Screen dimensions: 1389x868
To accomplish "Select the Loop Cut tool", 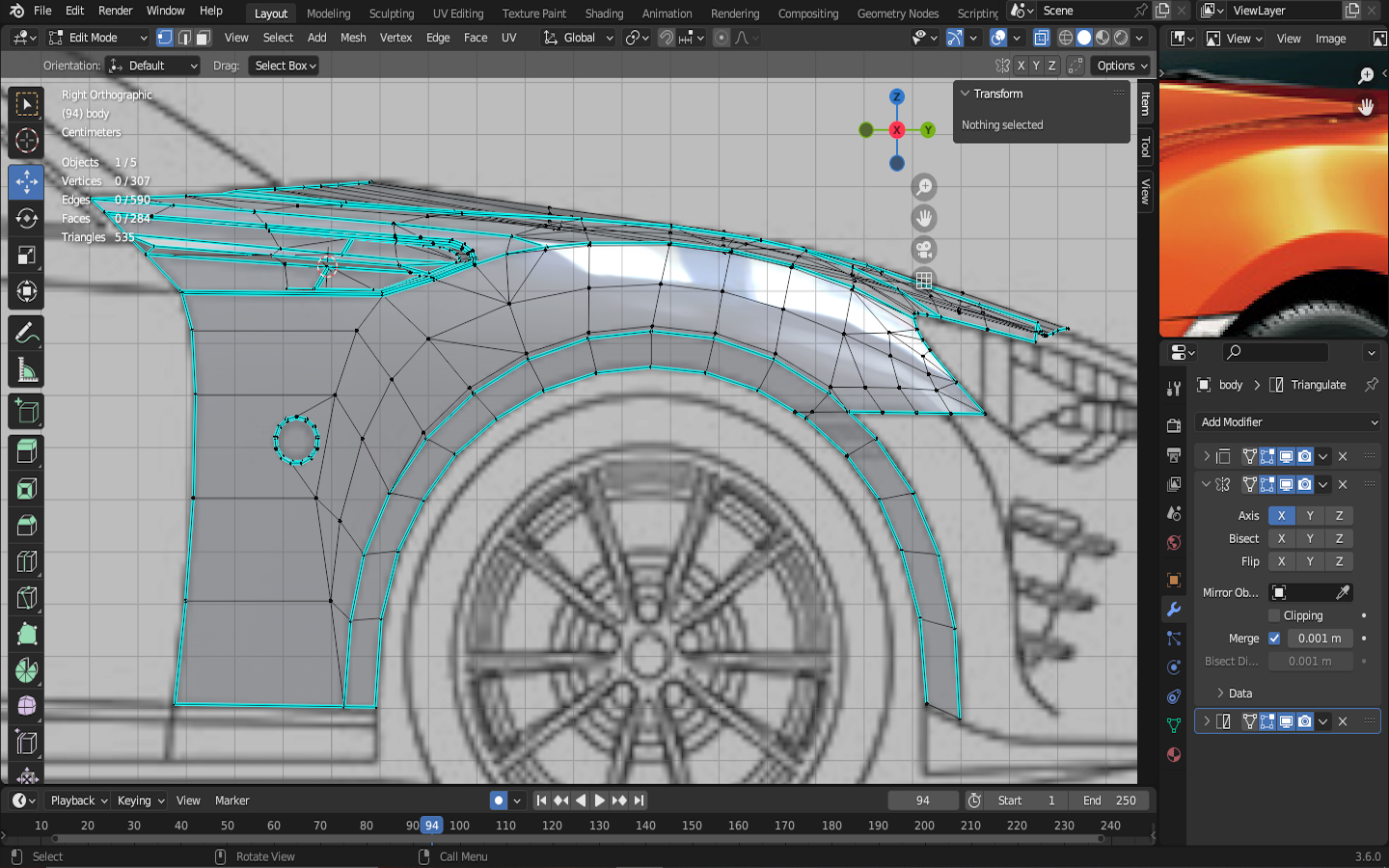I will [26, 561].
